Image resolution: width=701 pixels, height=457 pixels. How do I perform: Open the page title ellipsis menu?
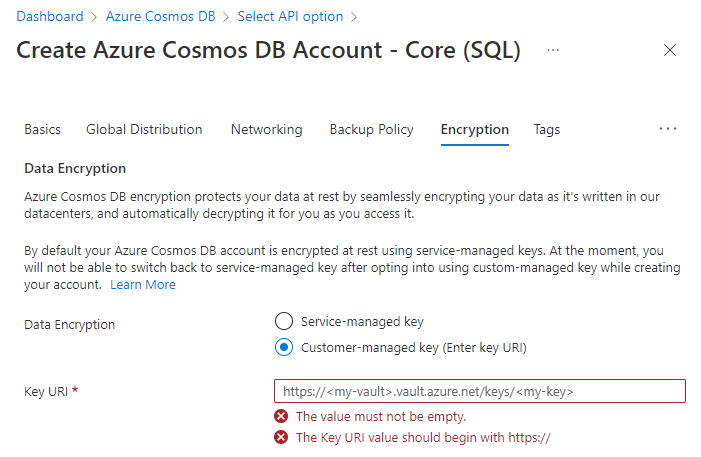[553, 50]
